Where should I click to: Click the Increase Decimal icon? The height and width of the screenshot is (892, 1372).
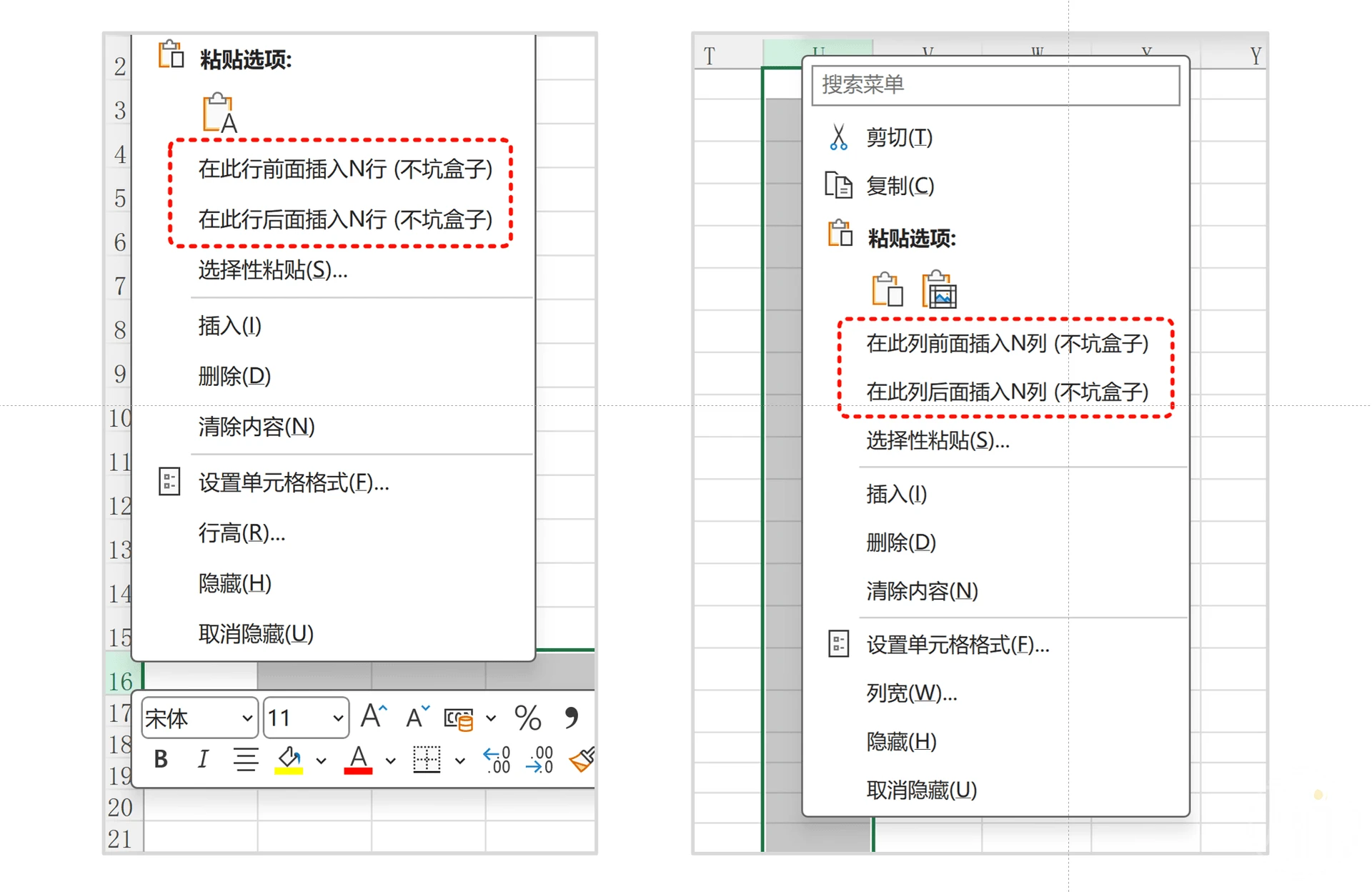point(497,760)
